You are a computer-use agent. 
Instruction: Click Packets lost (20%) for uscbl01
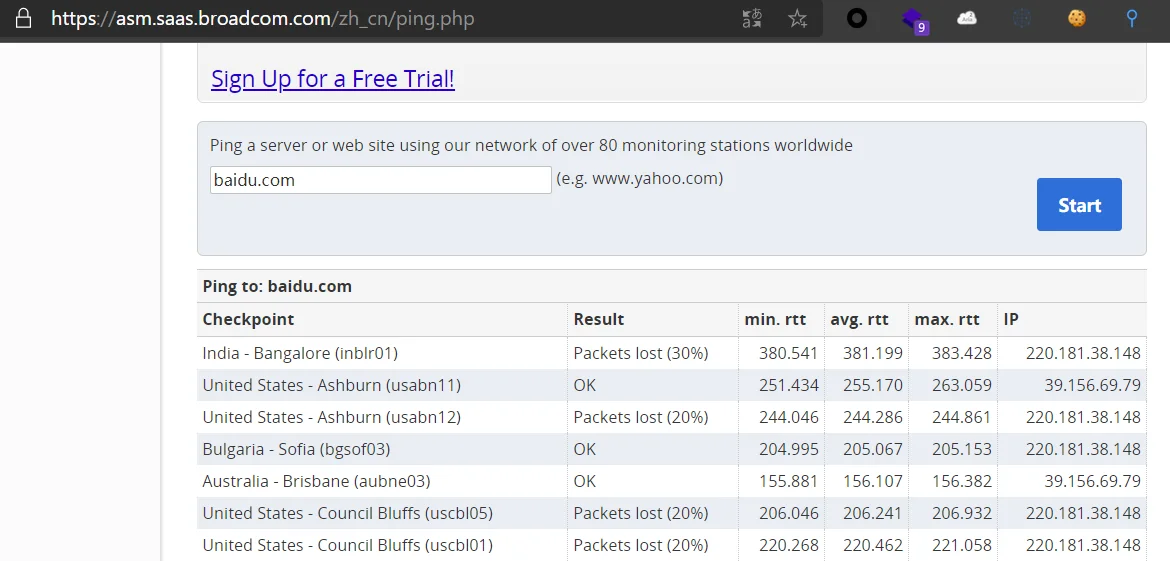(x=641, y=546)
